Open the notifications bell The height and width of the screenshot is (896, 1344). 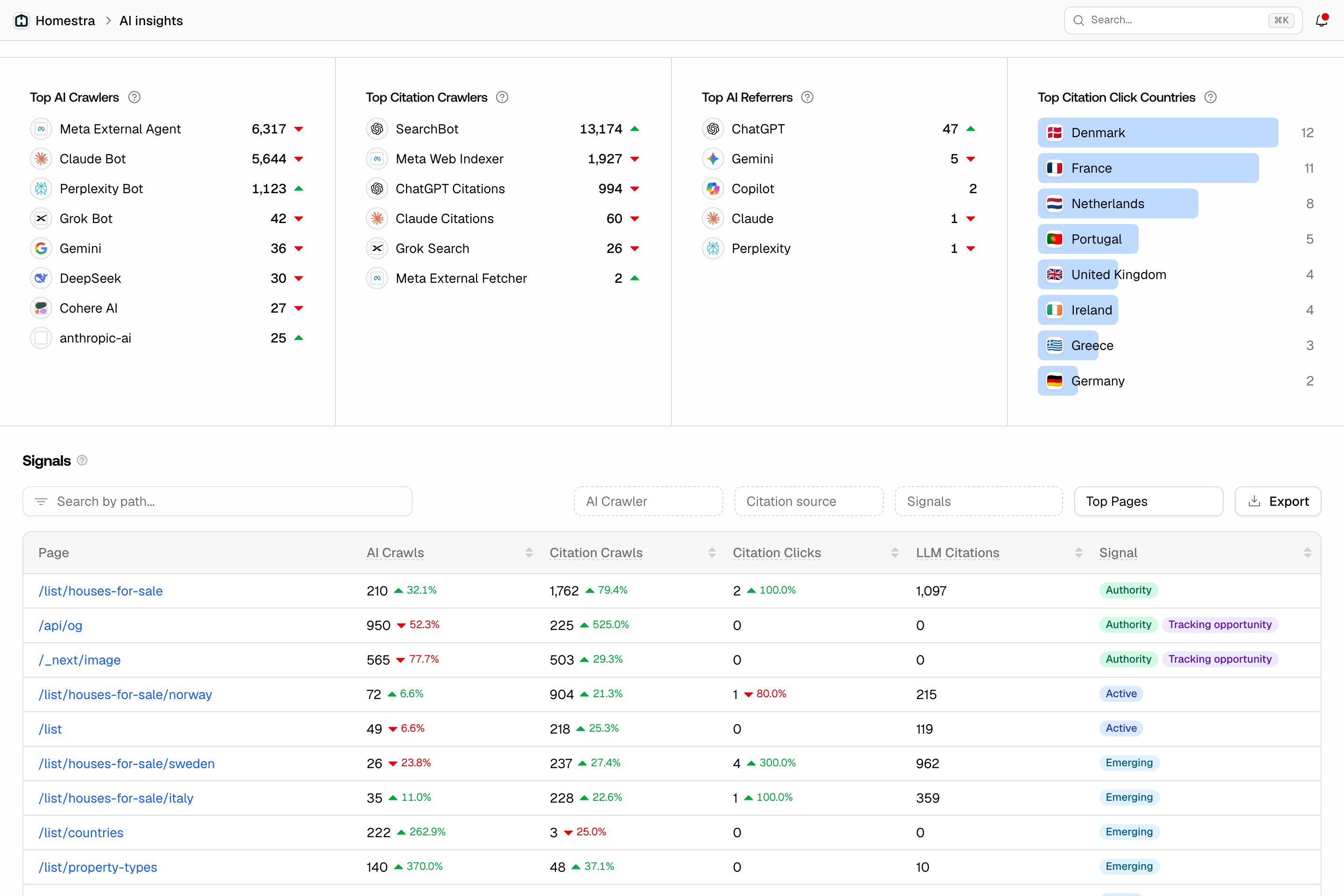coord(1321,21)
